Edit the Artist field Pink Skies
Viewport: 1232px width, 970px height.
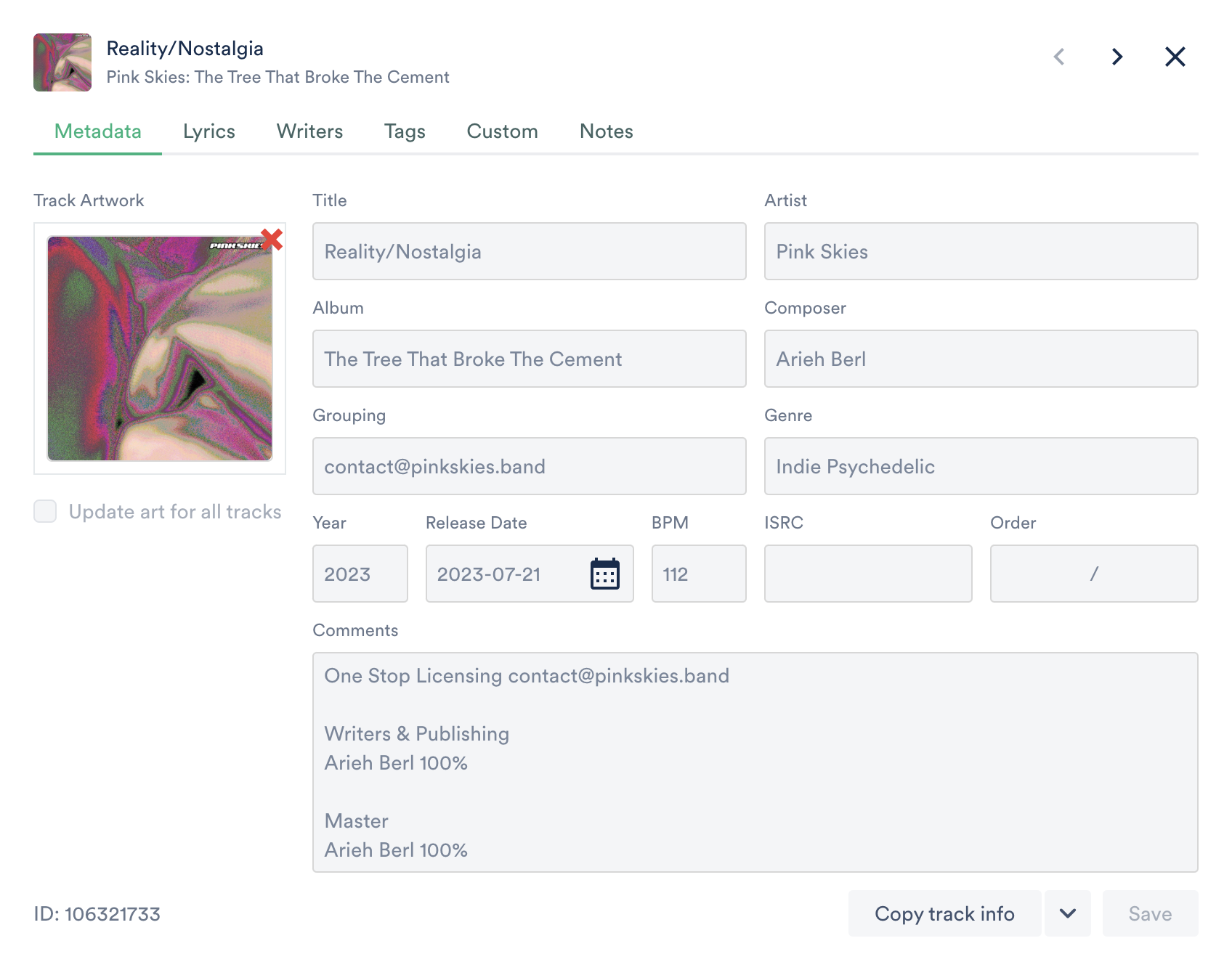981,251
